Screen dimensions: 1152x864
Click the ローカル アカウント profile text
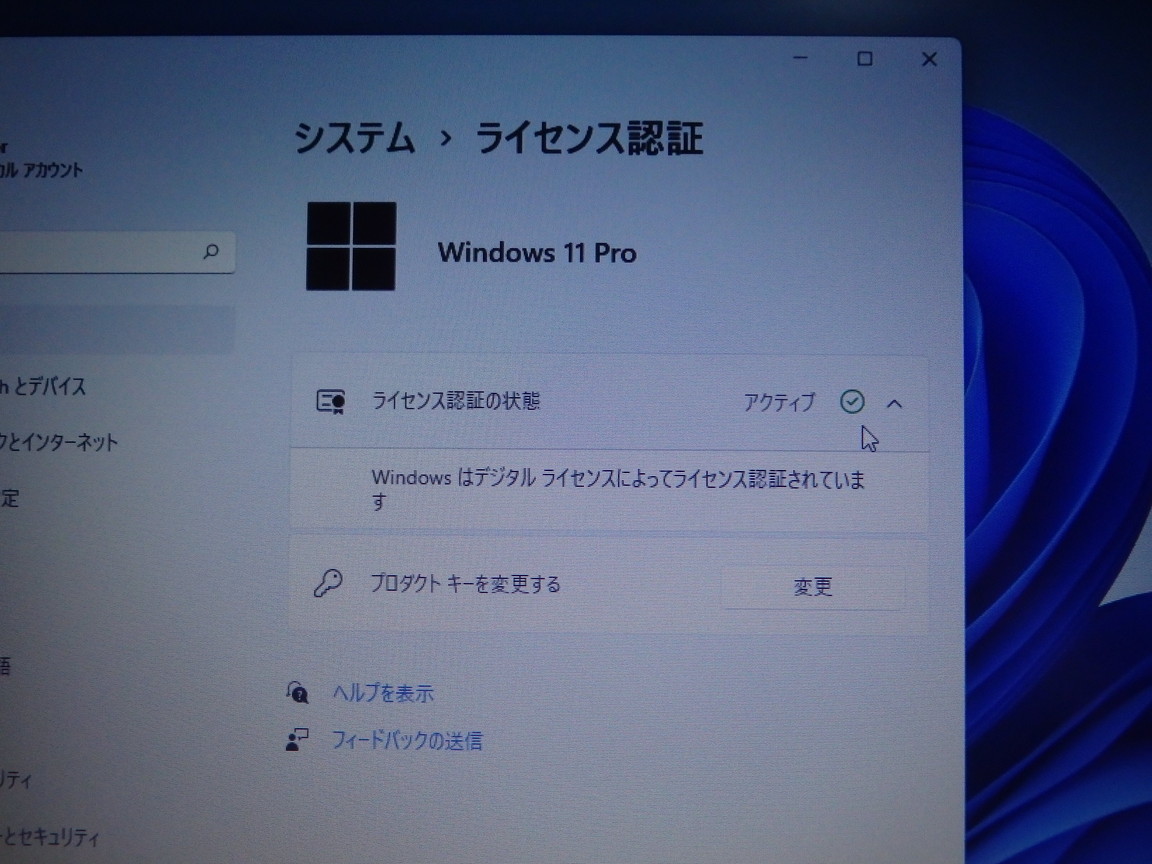point(41,170)
